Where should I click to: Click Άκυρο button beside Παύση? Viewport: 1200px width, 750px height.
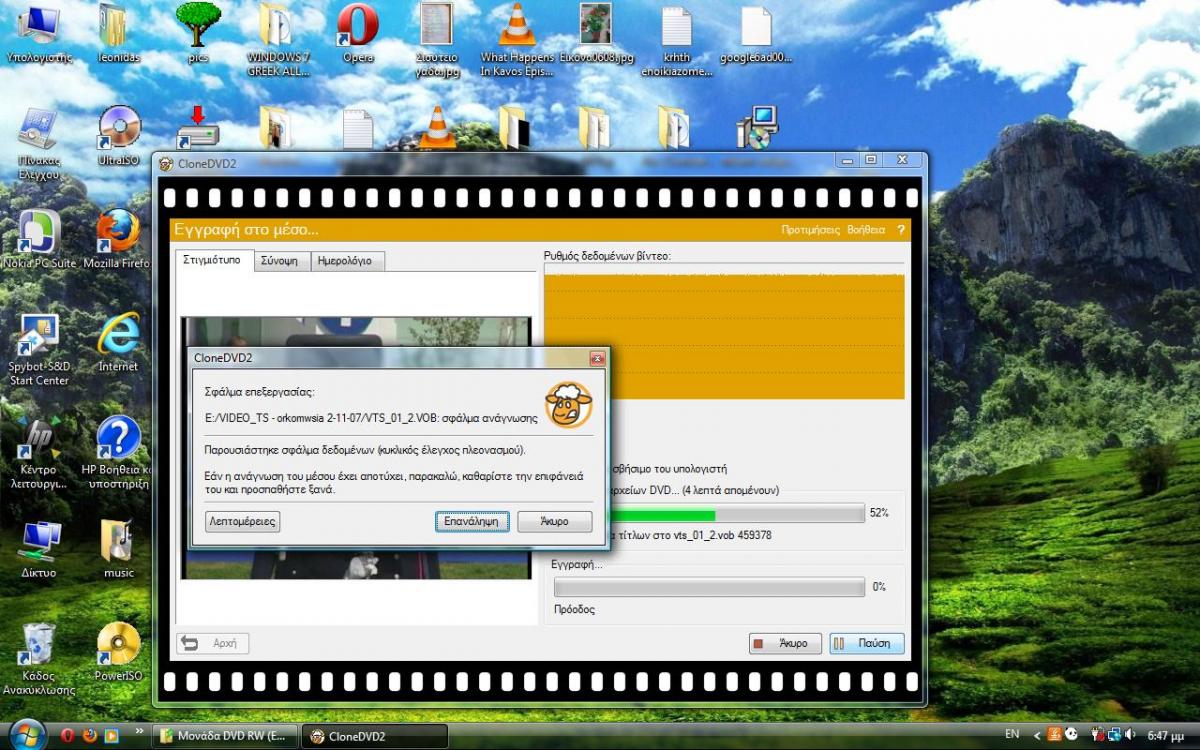(785, 643)
